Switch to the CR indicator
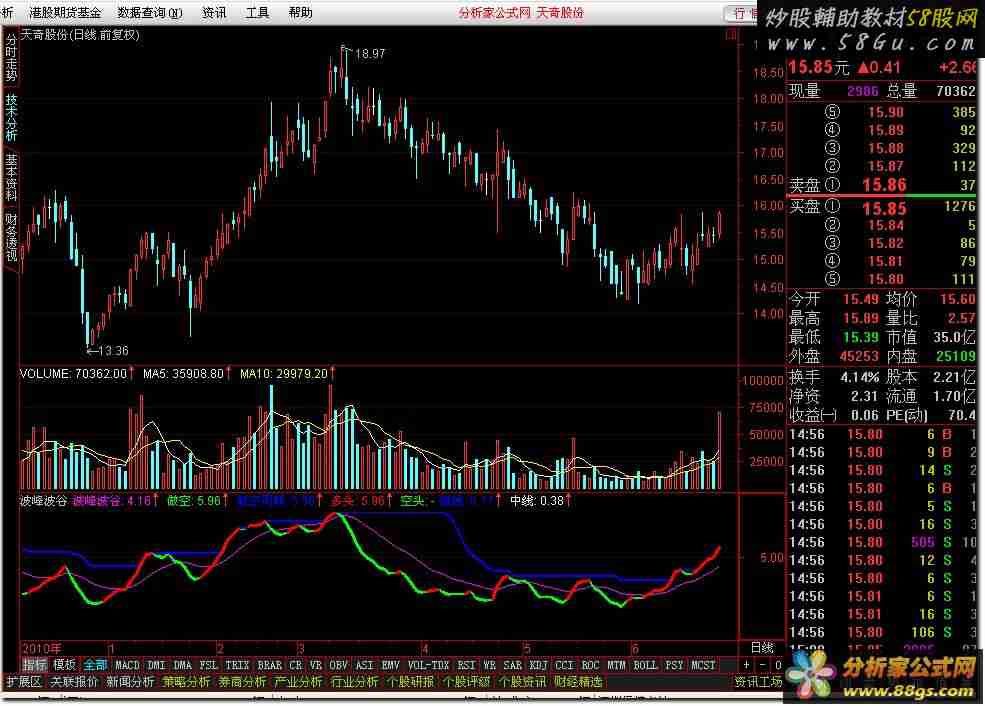985x706 pixels. [x=296, y=665]
